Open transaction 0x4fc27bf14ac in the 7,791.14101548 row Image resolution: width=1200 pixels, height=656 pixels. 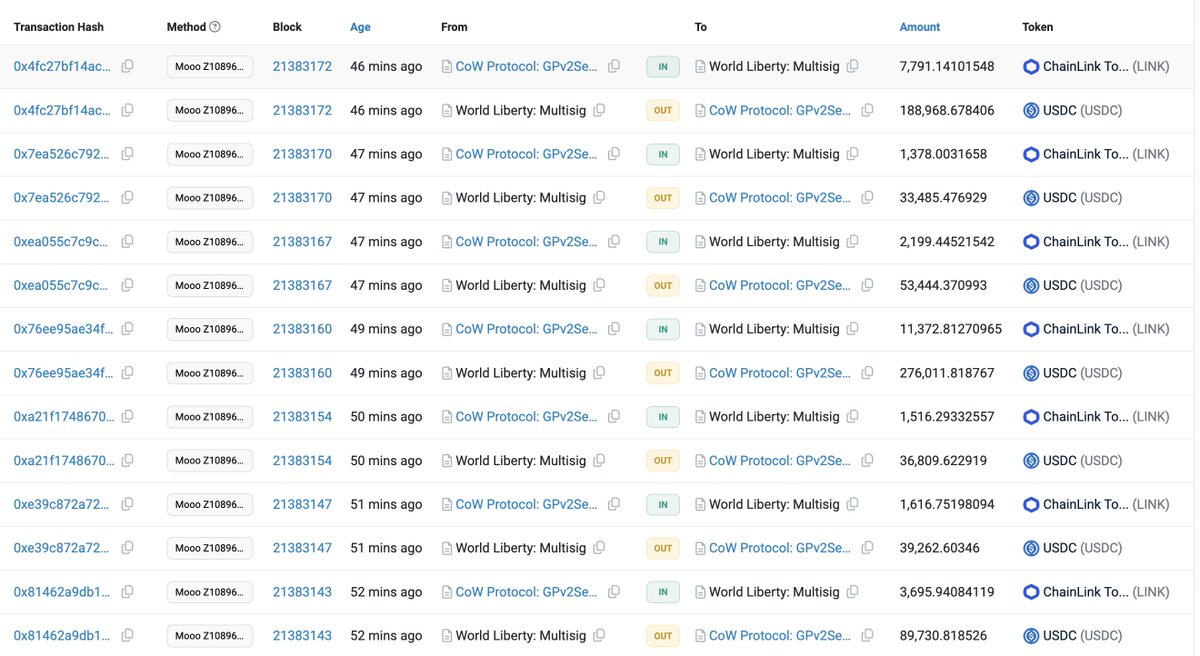[x=63, y=66]
